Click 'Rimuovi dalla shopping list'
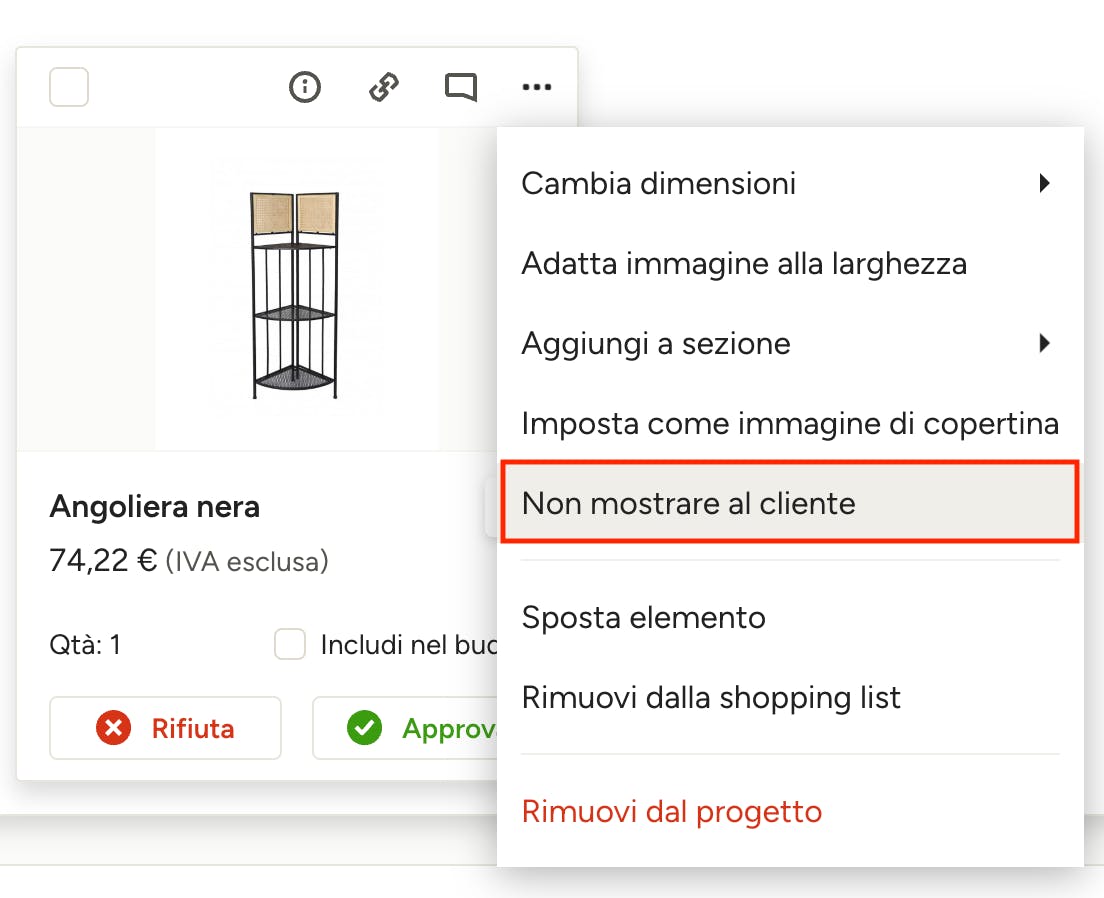Screen dimensions: 1104x898 pos(711,697)
